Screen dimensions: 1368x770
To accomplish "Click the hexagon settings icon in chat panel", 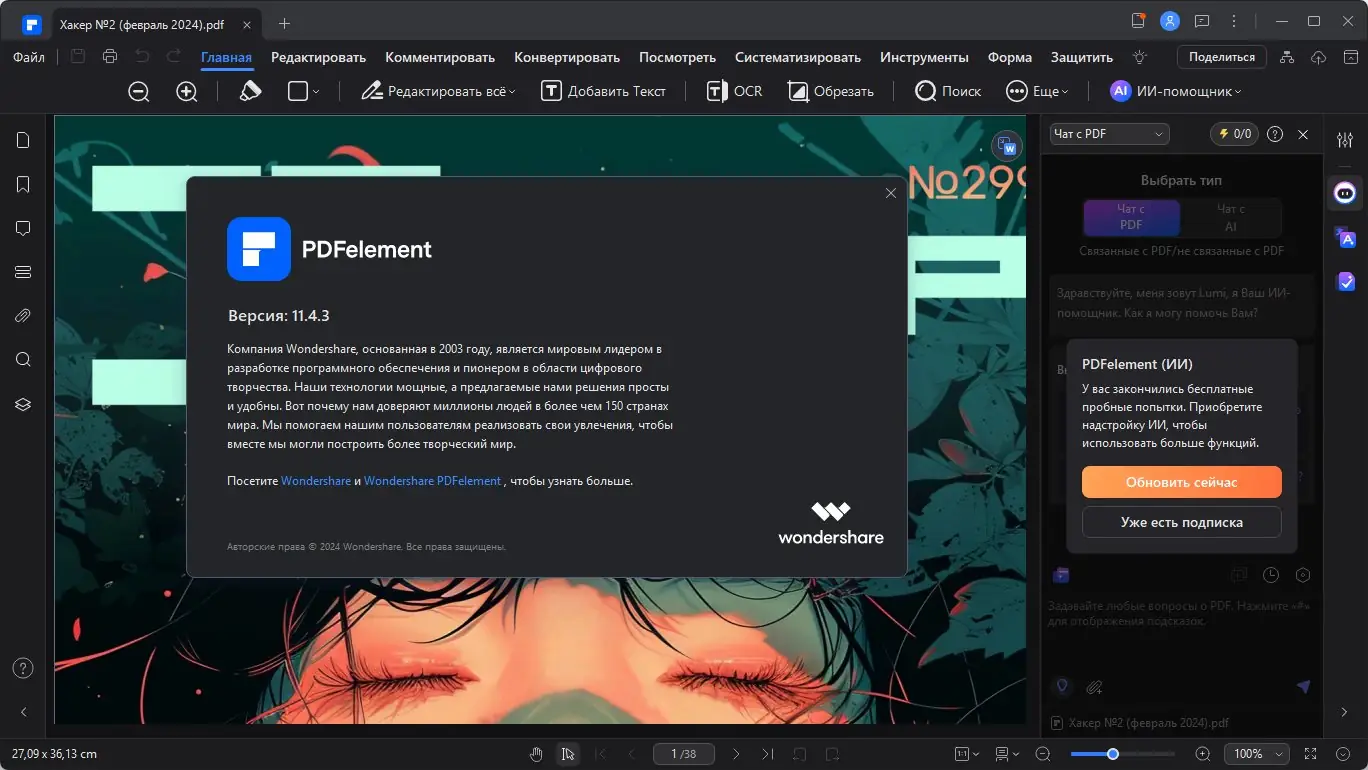I will click(1303, 575).
